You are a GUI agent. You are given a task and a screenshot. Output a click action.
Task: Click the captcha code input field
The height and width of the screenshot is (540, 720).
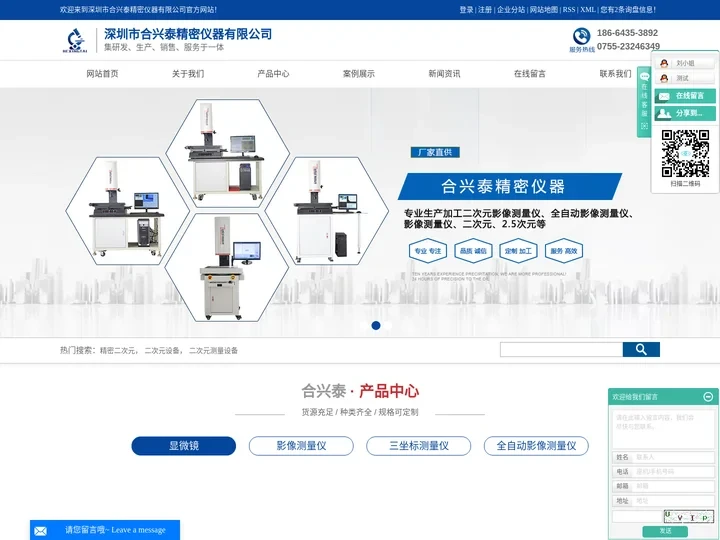click(637, 517)
